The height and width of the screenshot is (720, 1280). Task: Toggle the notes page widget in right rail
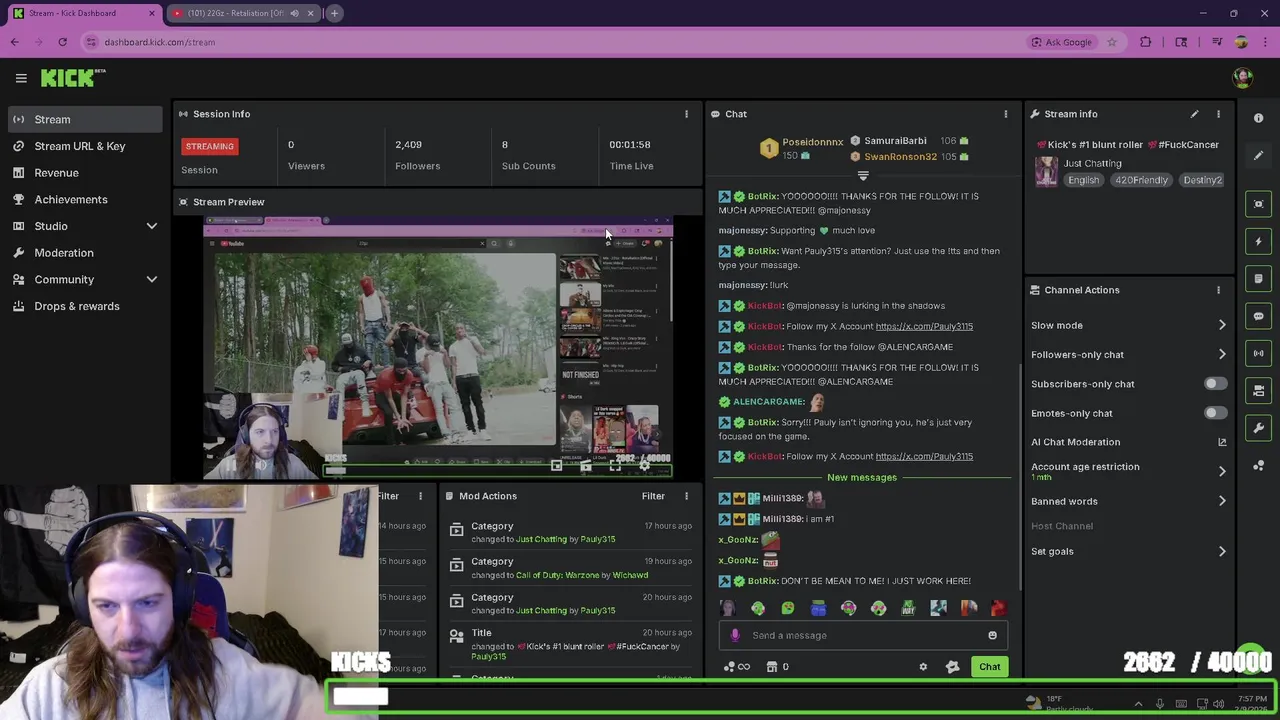pyautogui.click(x=1258, y=279)
